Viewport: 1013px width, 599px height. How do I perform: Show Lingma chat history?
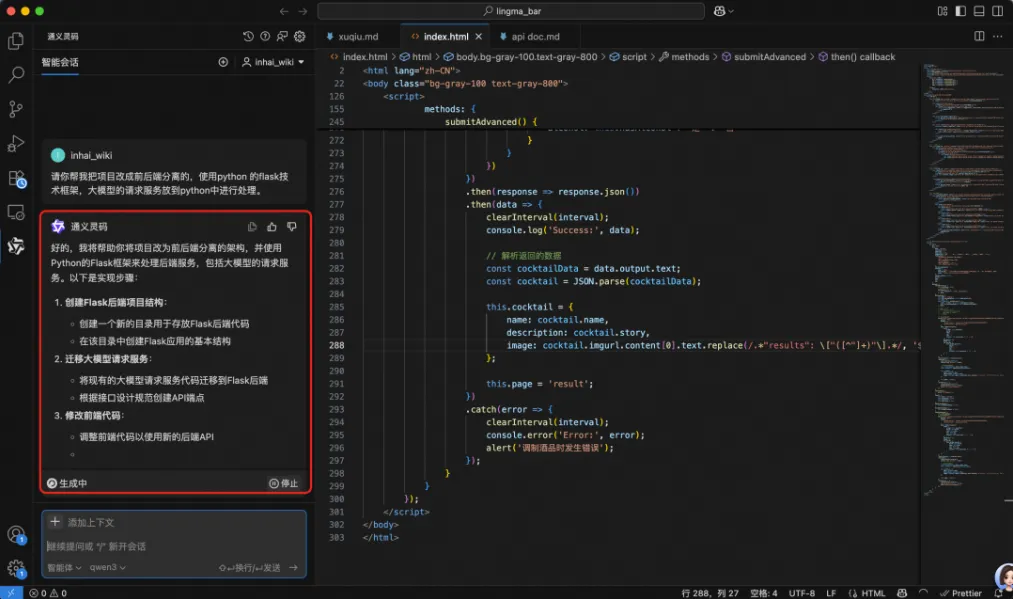(248, 36)
